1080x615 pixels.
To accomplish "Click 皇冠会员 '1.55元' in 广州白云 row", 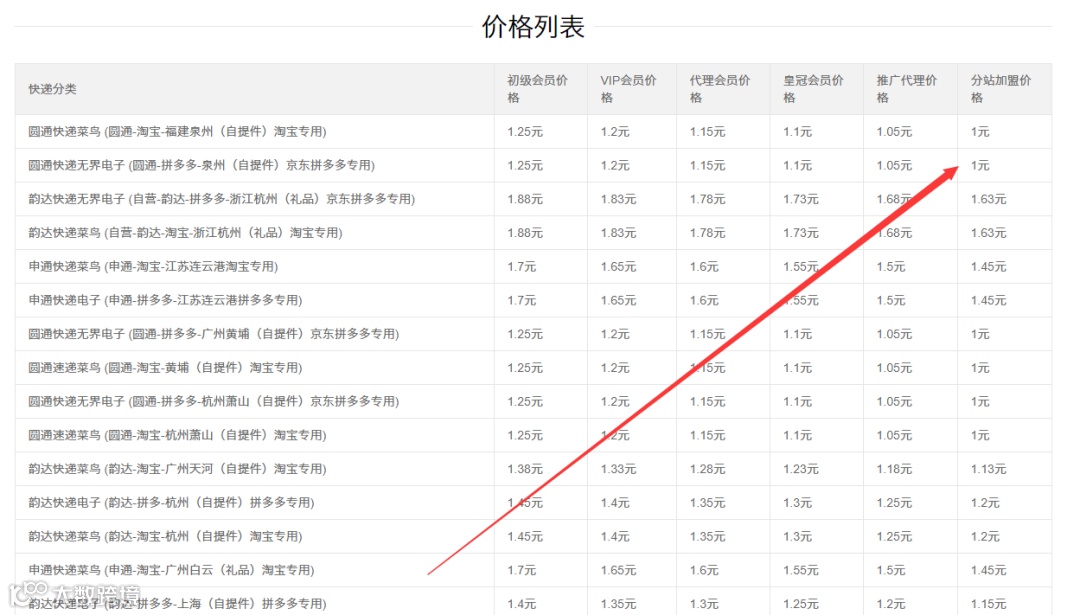I will [x=800, y=570].
